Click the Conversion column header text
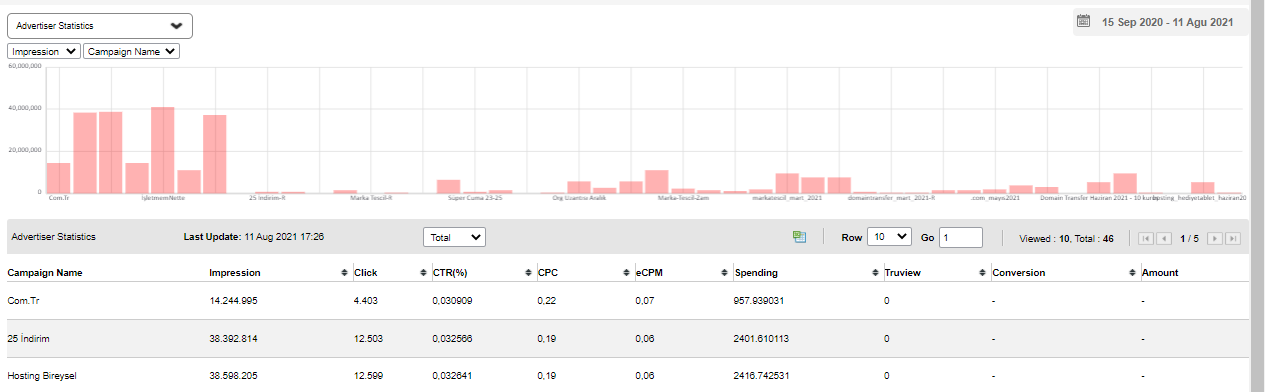The width and height of the screenshot is (1265, 392). pyautogui.click(x=1018, y=272)
